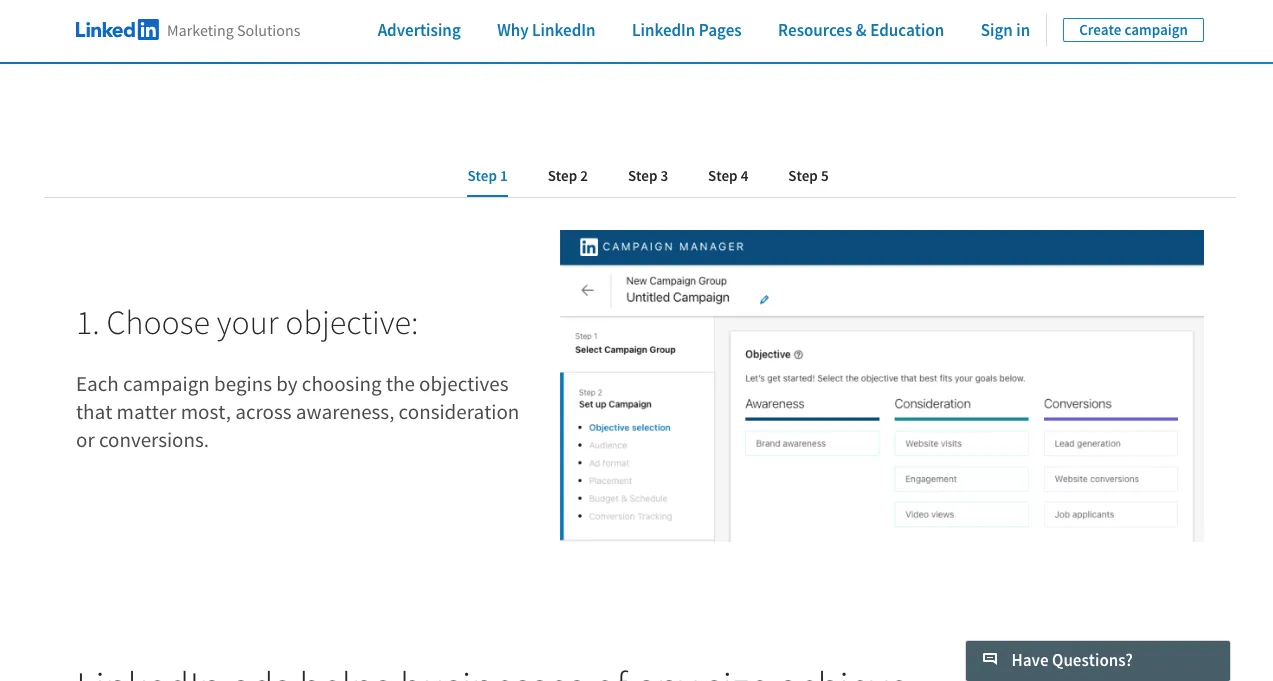Click the pencil edit icon by Untitled Campaign
Viewport: 1273px width, 681px height.
click(x=764, y=299)
